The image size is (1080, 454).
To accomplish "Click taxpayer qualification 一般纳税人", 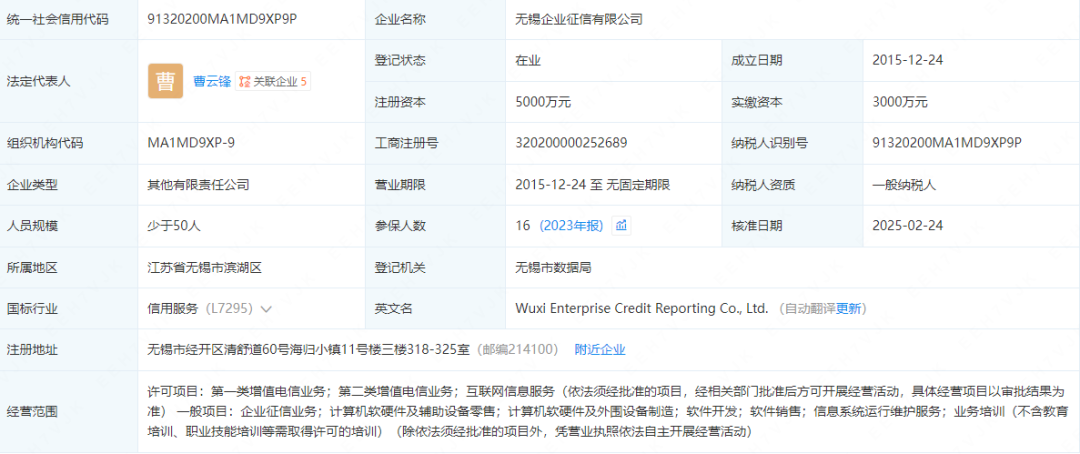I will [904, 185].
